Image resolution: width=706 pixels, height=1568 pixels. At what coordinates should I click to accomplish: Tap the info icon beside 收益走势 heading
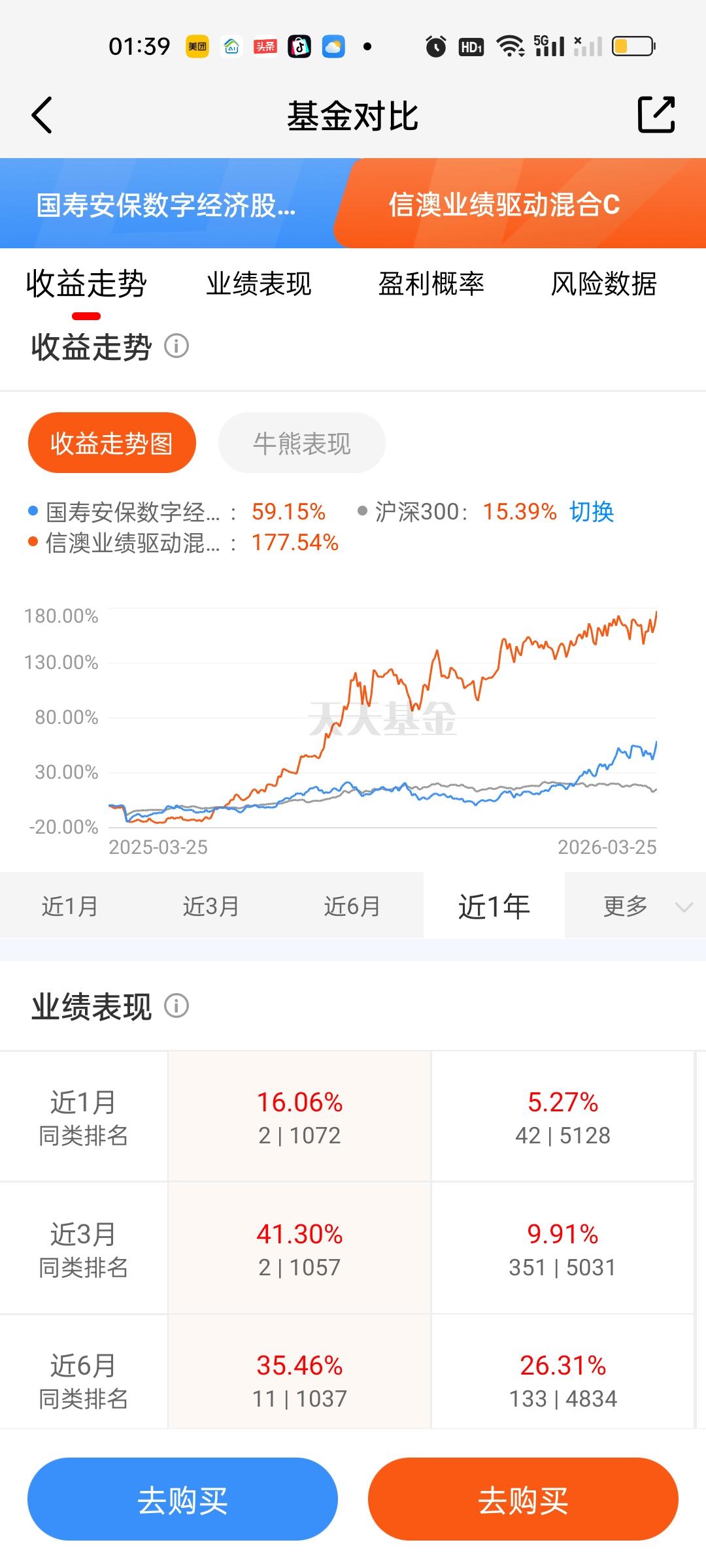tap(176, 346)
